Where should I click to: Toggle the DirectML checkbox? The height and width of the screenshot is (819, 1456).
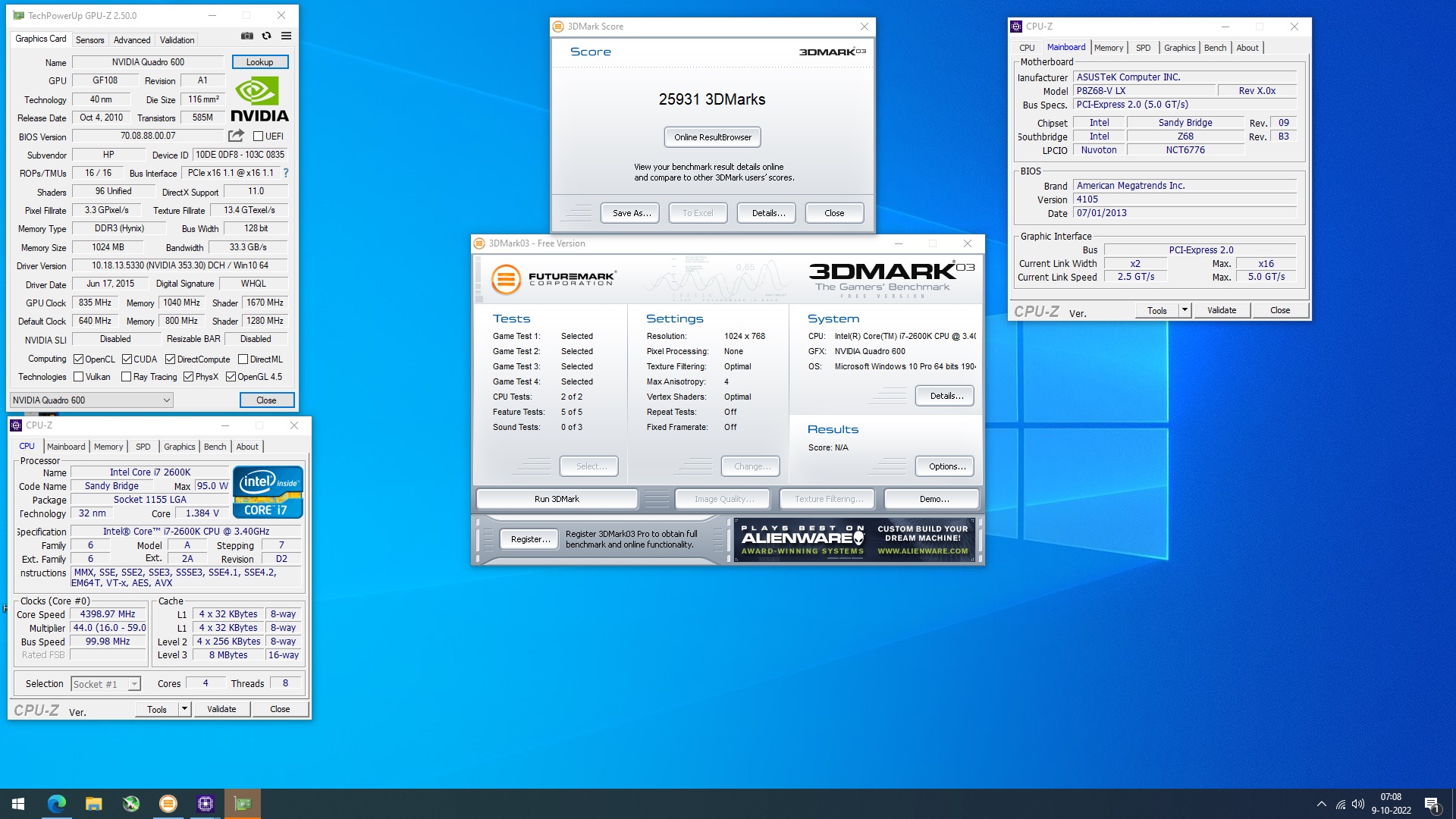click(243, 359)
